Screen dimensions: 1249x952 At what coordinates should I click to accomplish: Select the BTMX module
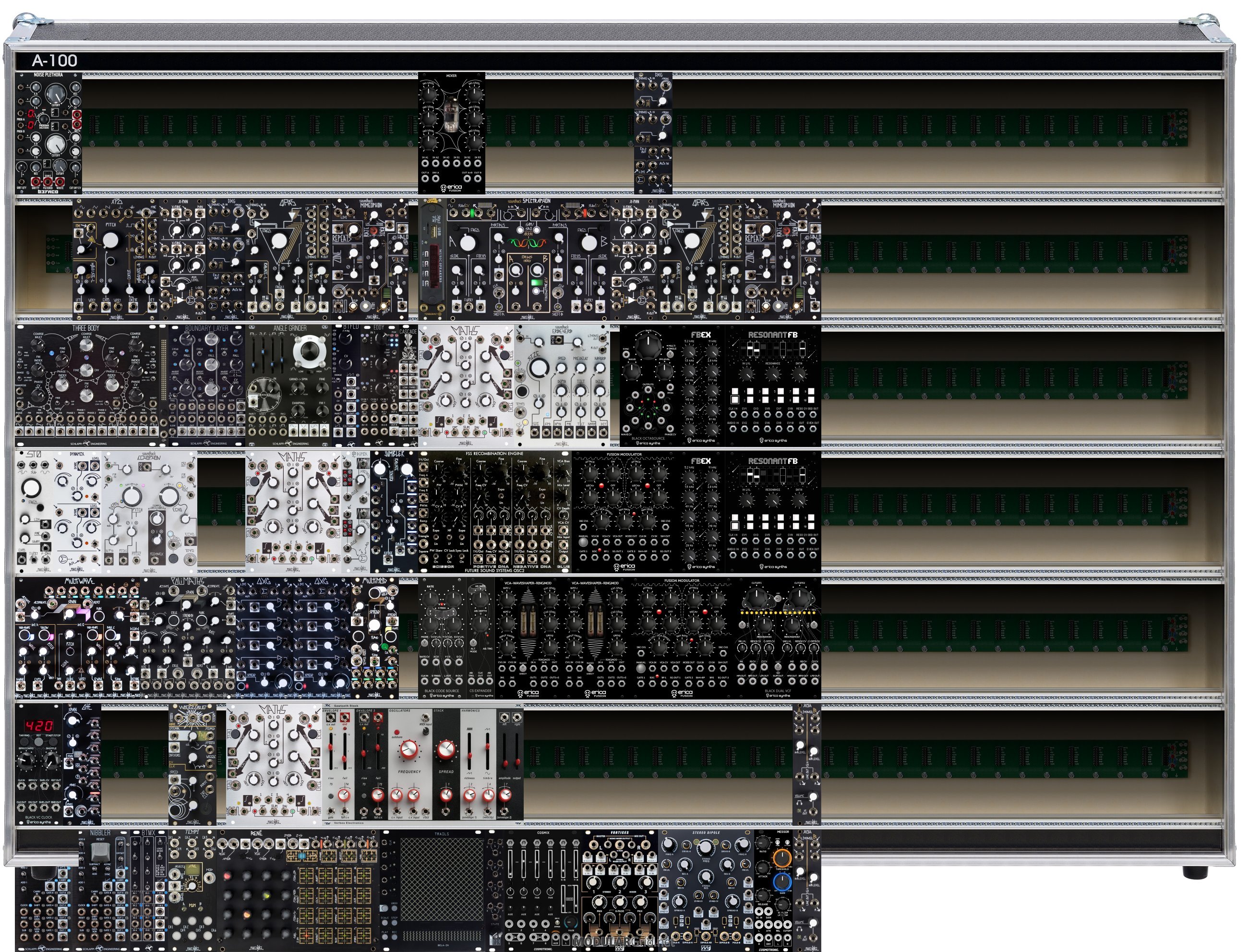pyautogui.click(x=150, y=892)
